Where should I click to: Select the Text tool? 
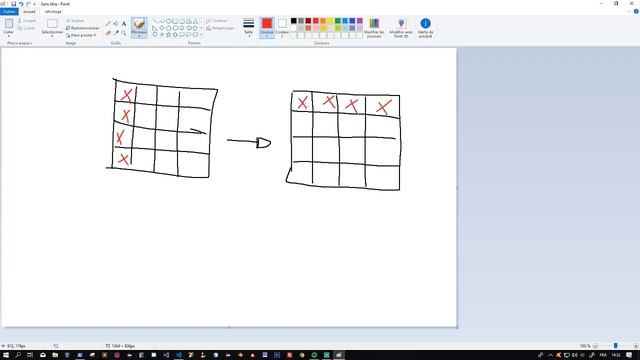click(x=124, y=24)
